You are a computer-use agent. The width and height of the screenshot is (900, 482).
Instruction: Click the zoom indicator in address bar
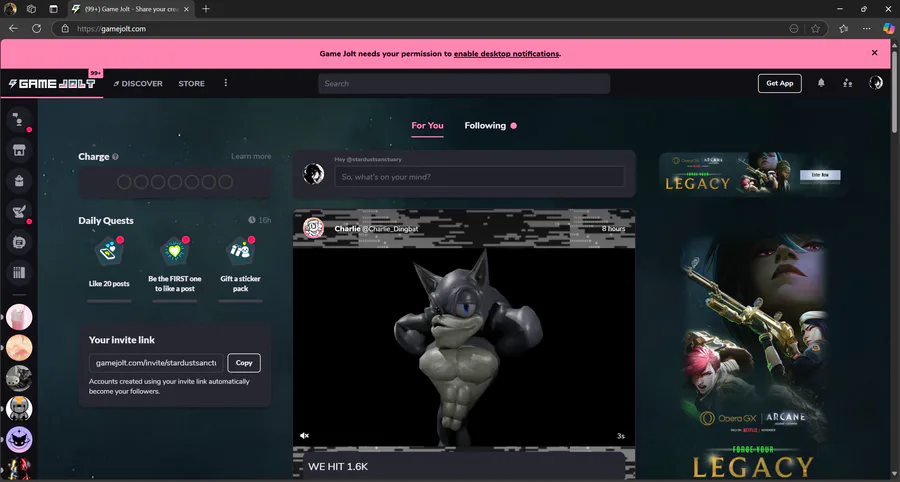point(794,28)
